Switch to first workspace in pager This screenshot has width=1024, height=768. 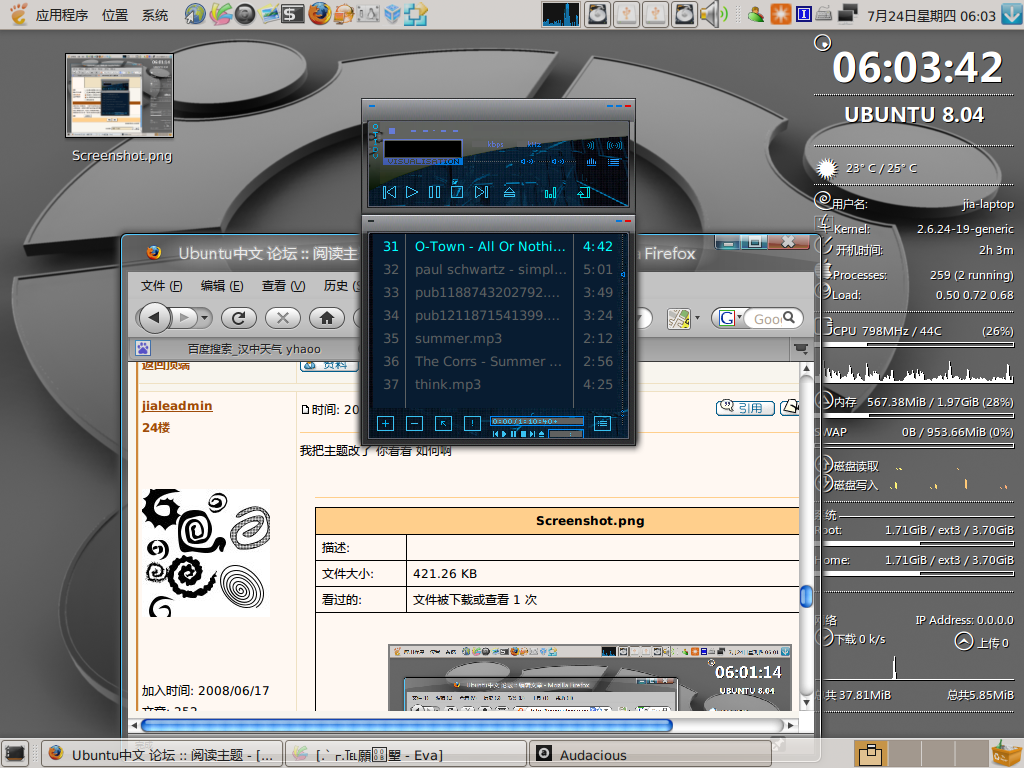pyautogui.click(x=870, y=754)
